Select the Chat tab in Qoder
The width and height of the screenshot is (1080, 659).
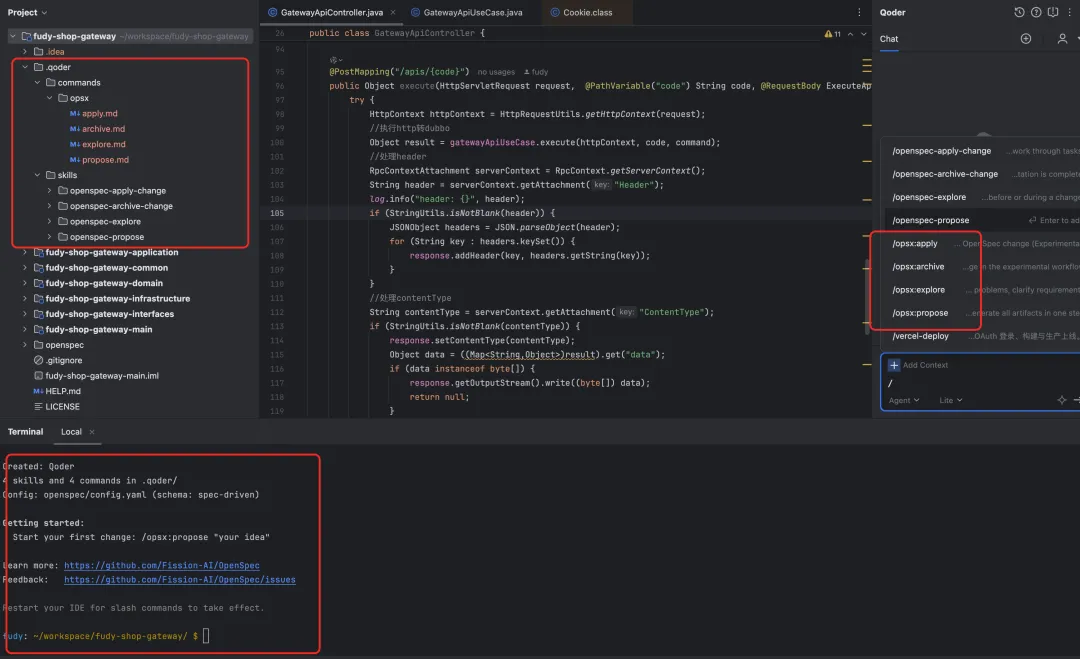tap(889, 39)
